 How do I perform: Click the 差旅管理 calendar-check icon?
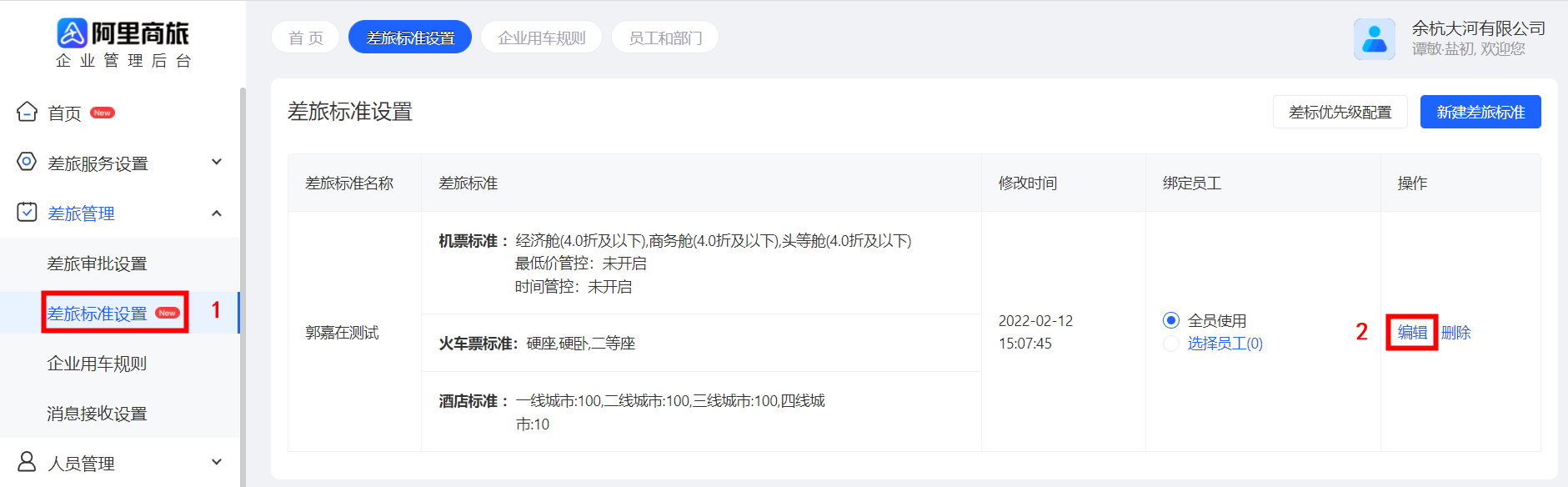(27, 212)
